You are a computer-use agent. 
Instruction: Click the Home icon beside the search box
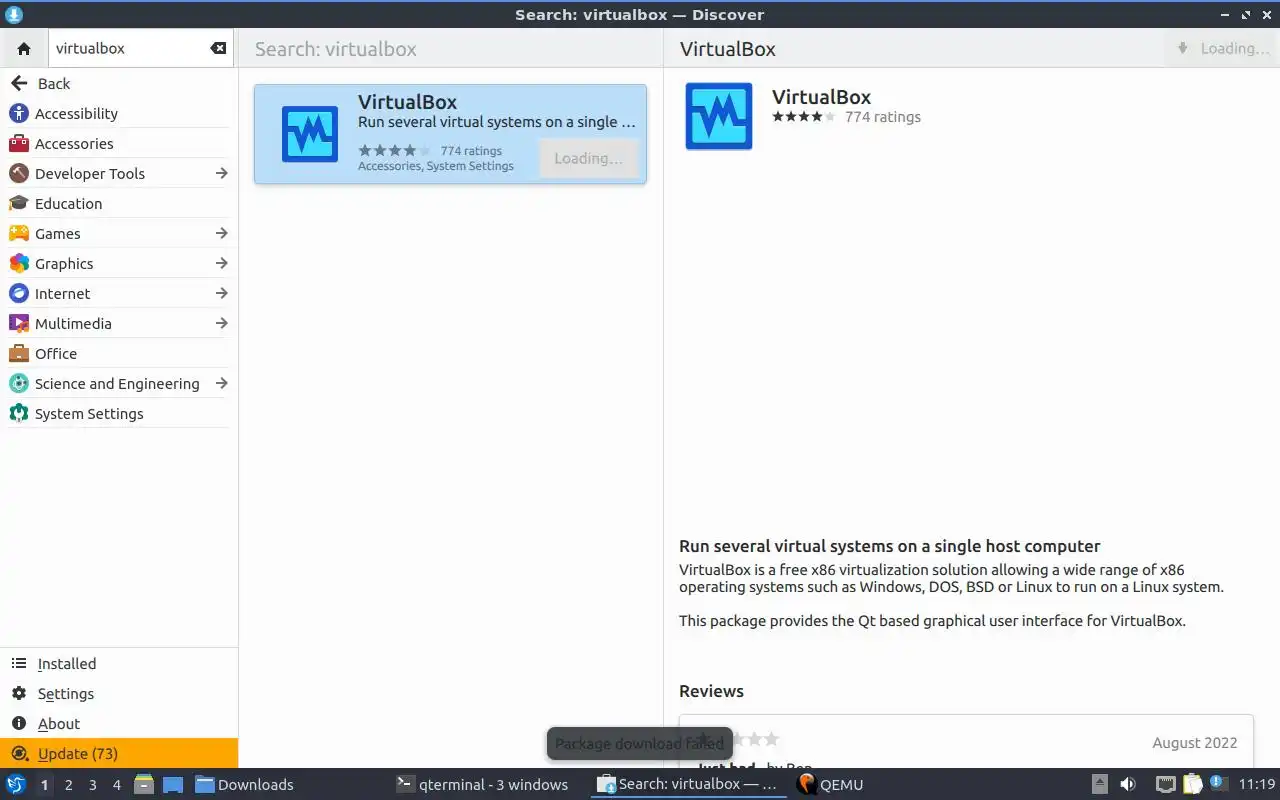click(24, 48)
